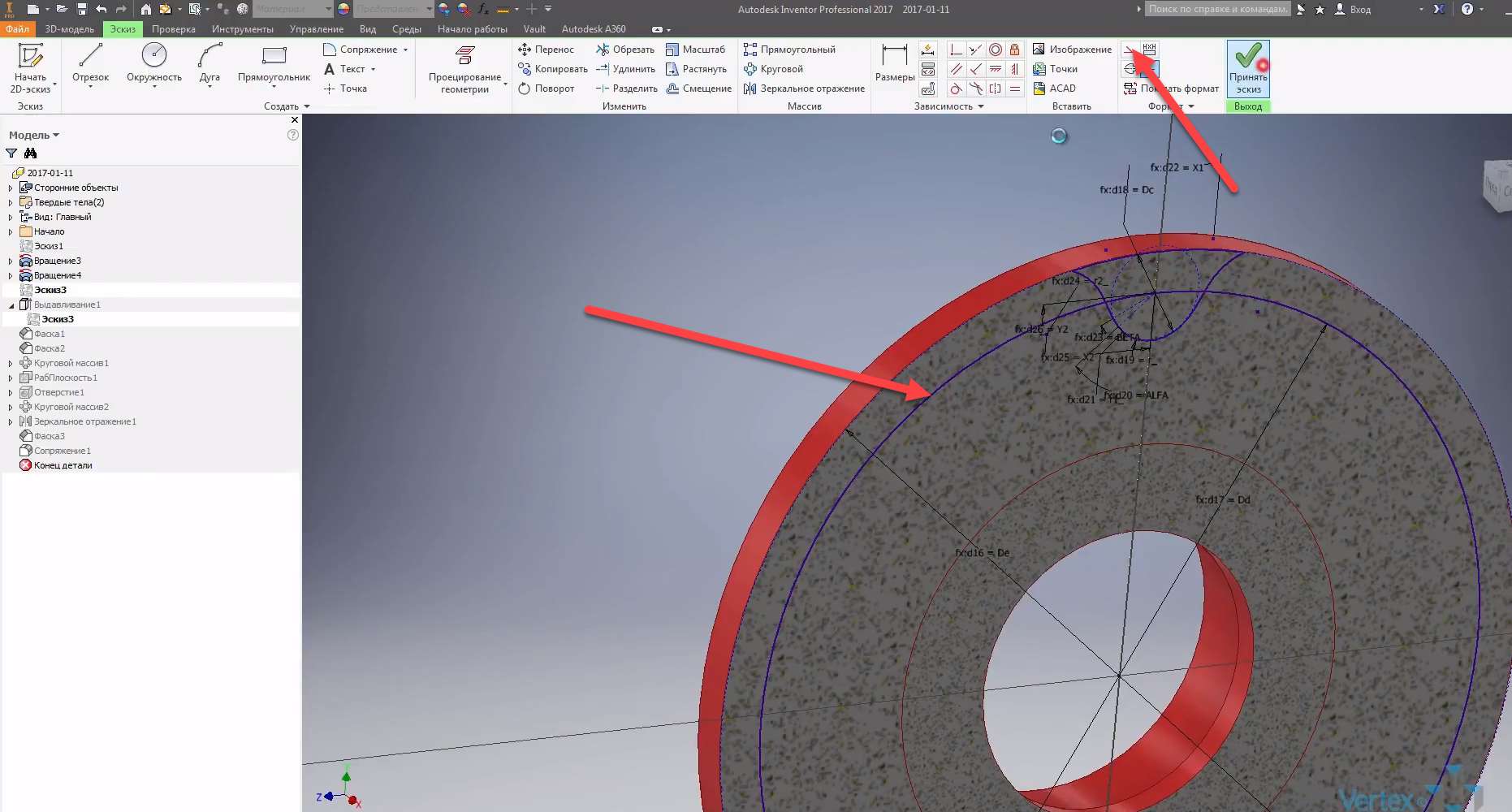Screen dimensions: 1512x812
Task: Switch to the Вид ribbon tab
Action: click(367, 29)
